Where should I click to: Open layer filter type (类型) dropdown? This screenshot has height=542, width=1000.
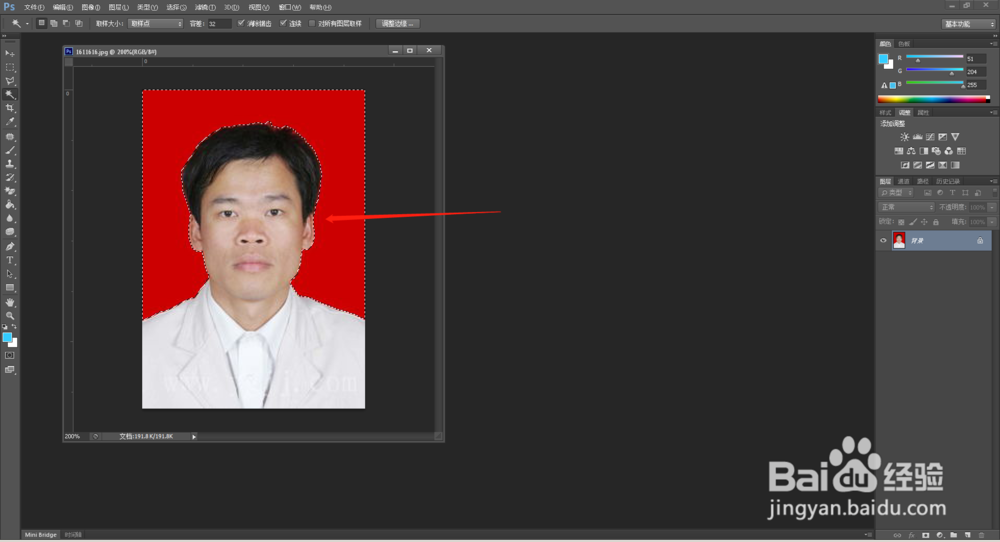(x=896, y=193)
